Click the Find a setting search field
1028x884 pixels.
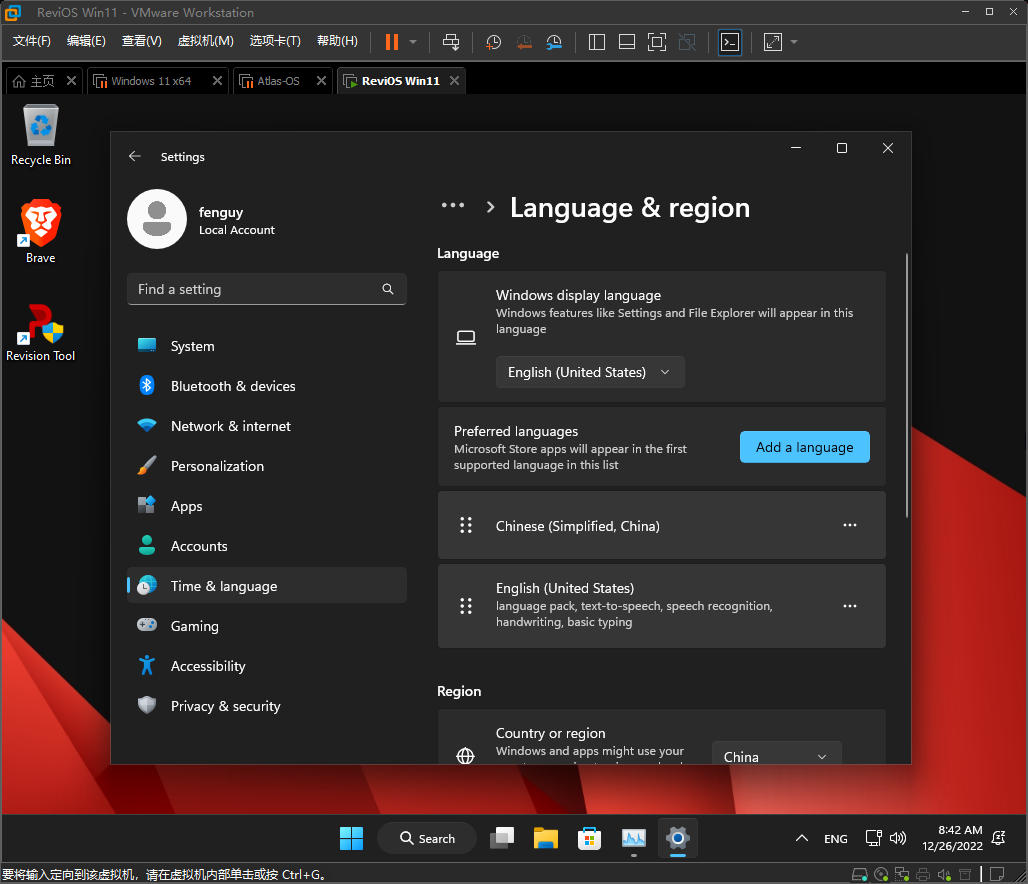tap(256, 289)
